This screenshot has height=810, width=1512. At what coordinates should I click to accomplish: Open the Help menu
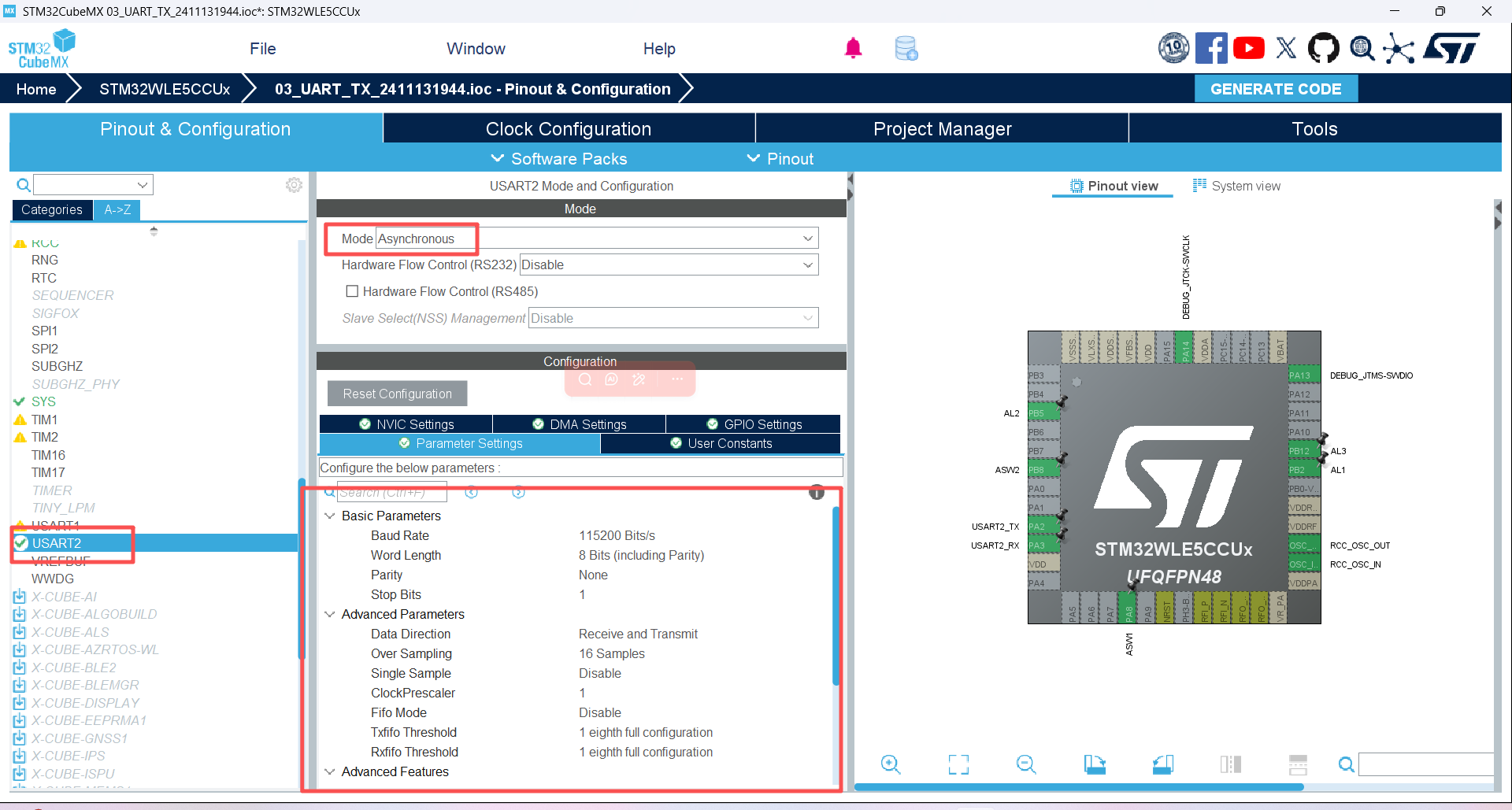[659, 49]
